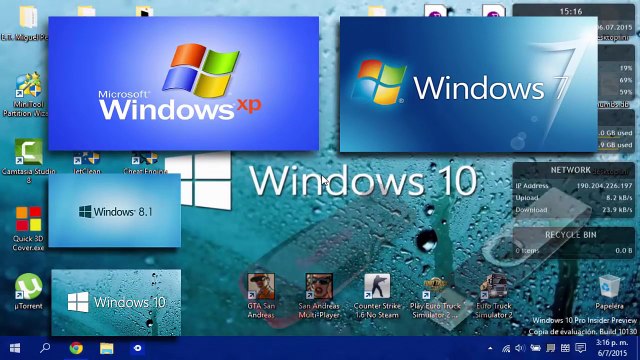
Task: Open the network tray icon
Action: (506, 348)
